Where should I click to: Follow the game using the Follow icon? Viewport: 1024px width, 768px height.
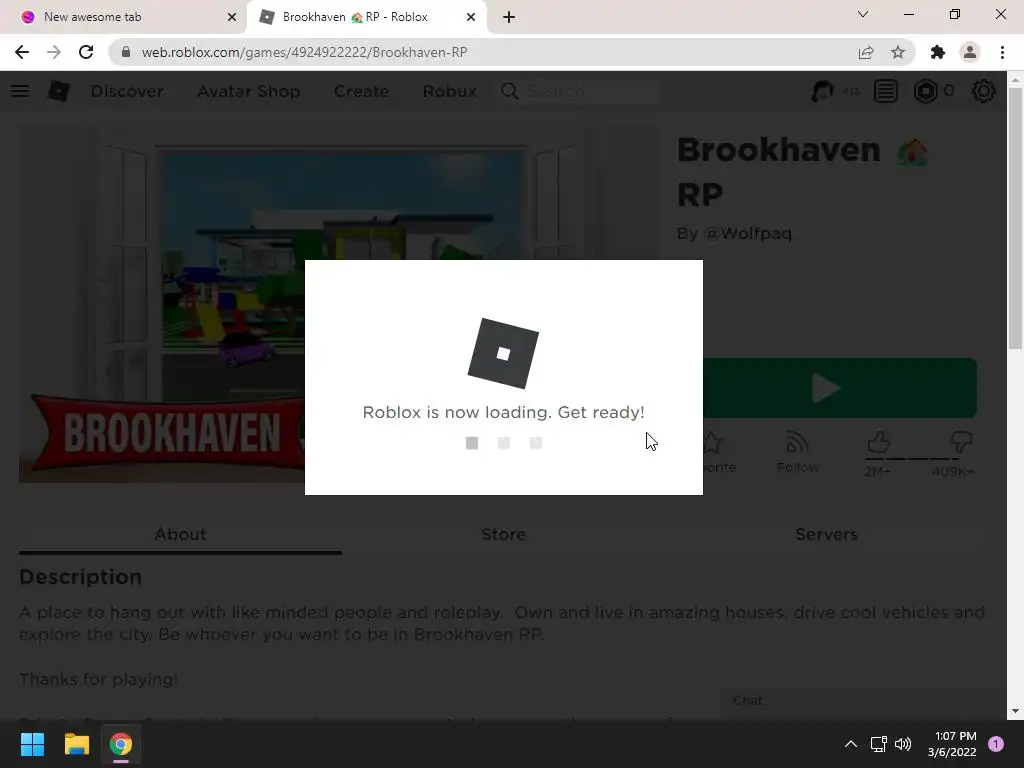click(x=797, y=442)
